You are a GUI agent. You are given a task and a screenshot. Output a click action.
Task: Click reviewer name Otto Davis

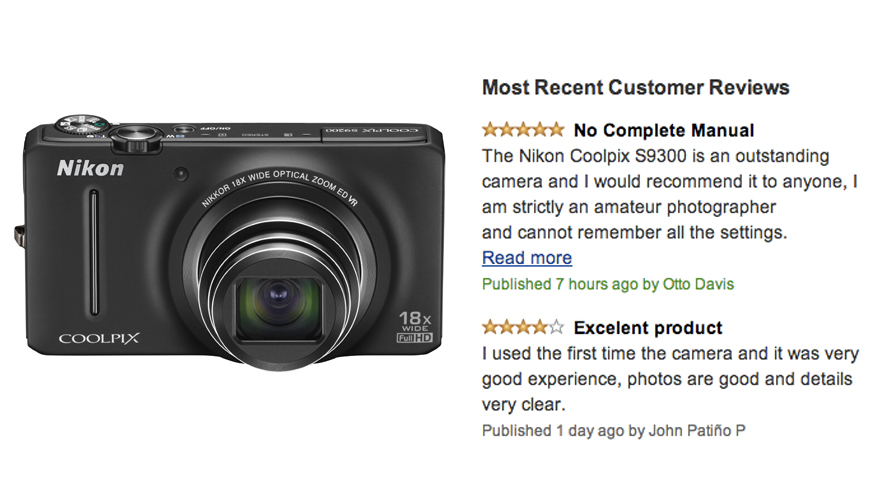pyautogui.click(x=699, y=284)
